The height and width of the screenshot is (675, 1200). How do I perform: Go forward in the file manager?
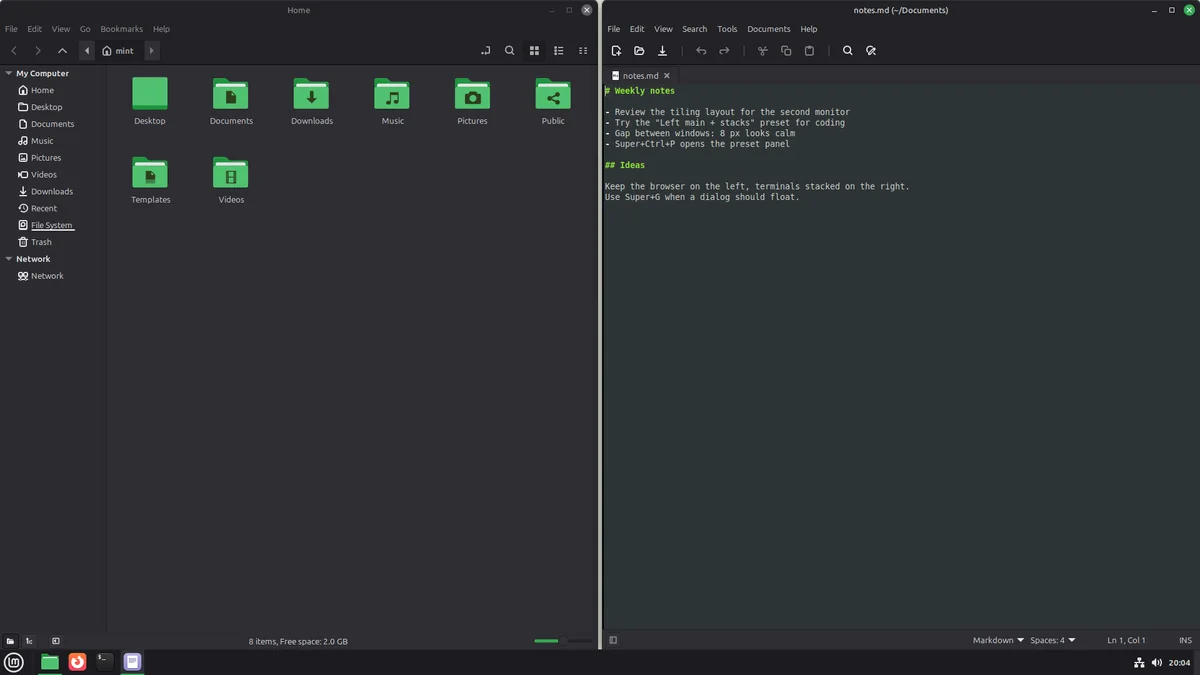coord(38,51)
